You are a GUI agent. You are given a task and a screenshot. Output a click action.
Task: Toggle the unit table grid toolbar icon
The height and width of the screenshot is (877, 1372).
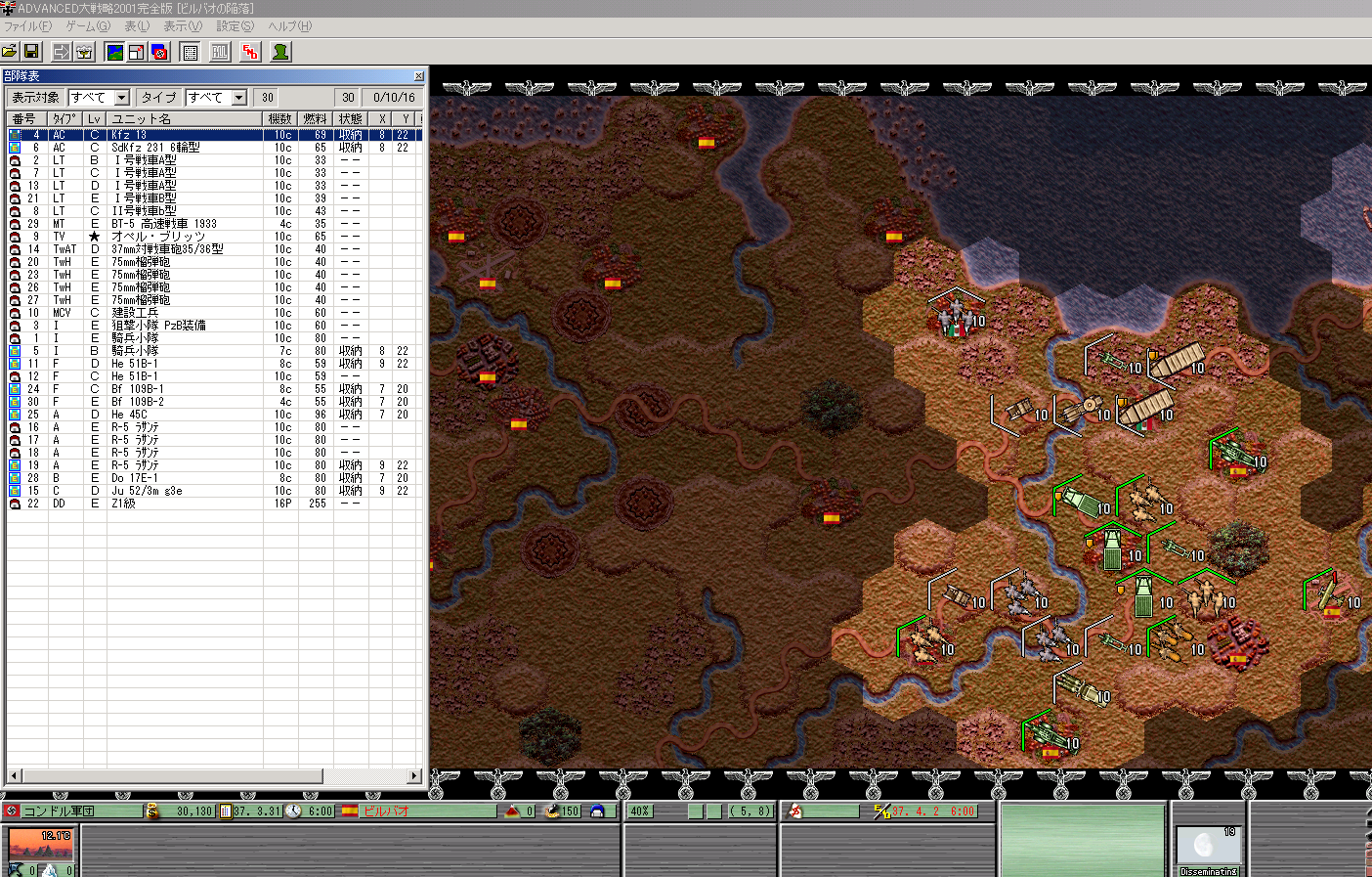[x=191, y=51]
